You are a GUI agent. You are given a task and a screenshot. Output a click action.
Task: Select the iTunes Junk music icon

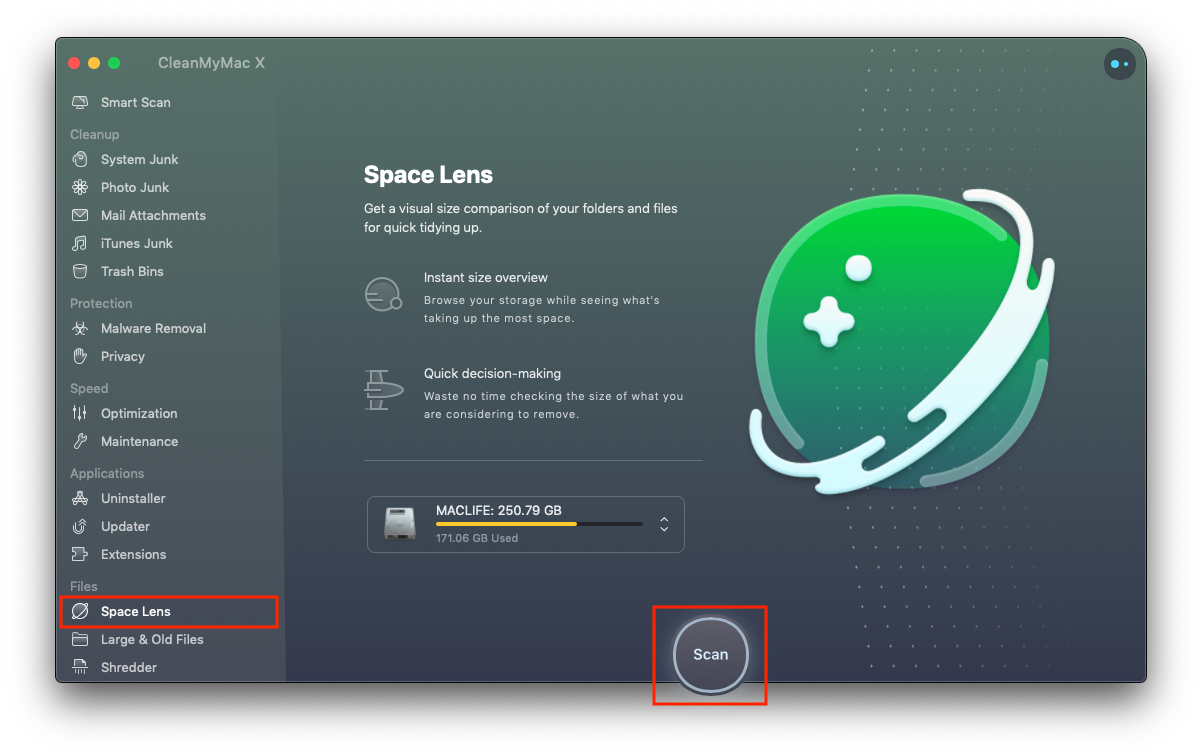tap(80, 244)
